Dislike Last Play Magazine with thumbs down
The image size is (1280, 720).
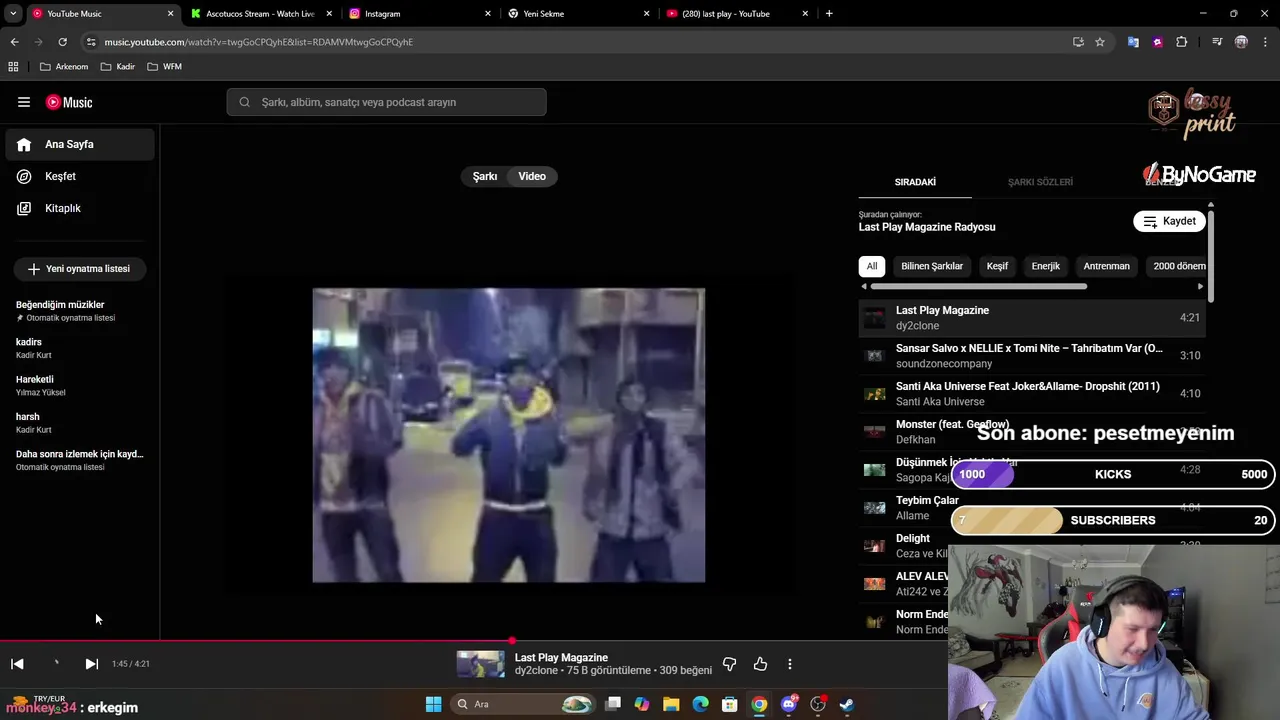729,664
